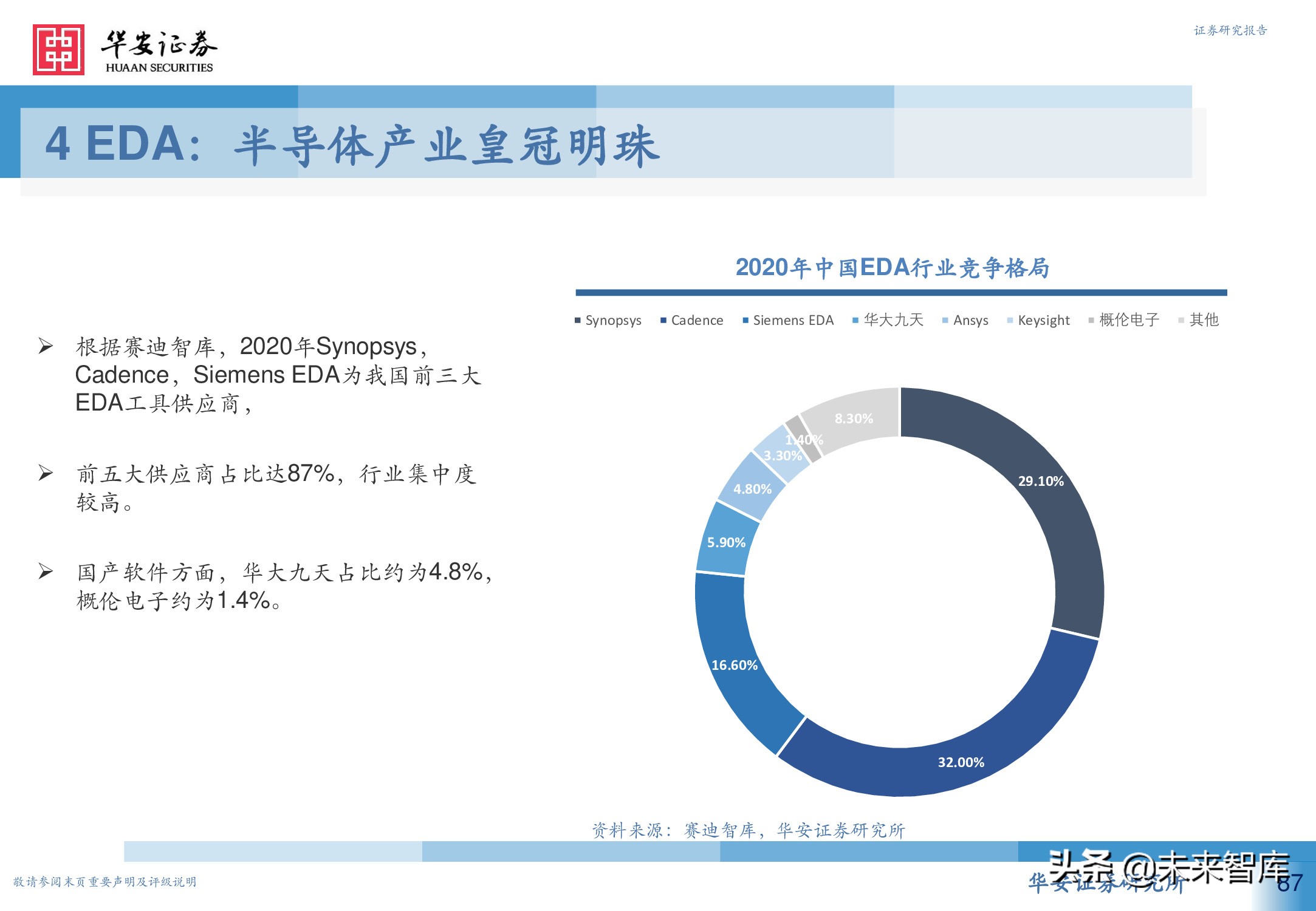This screenshot has height=911, width=1316.
Task: Click the 8.30% donut segment label
Action: (x=854, y=418)
